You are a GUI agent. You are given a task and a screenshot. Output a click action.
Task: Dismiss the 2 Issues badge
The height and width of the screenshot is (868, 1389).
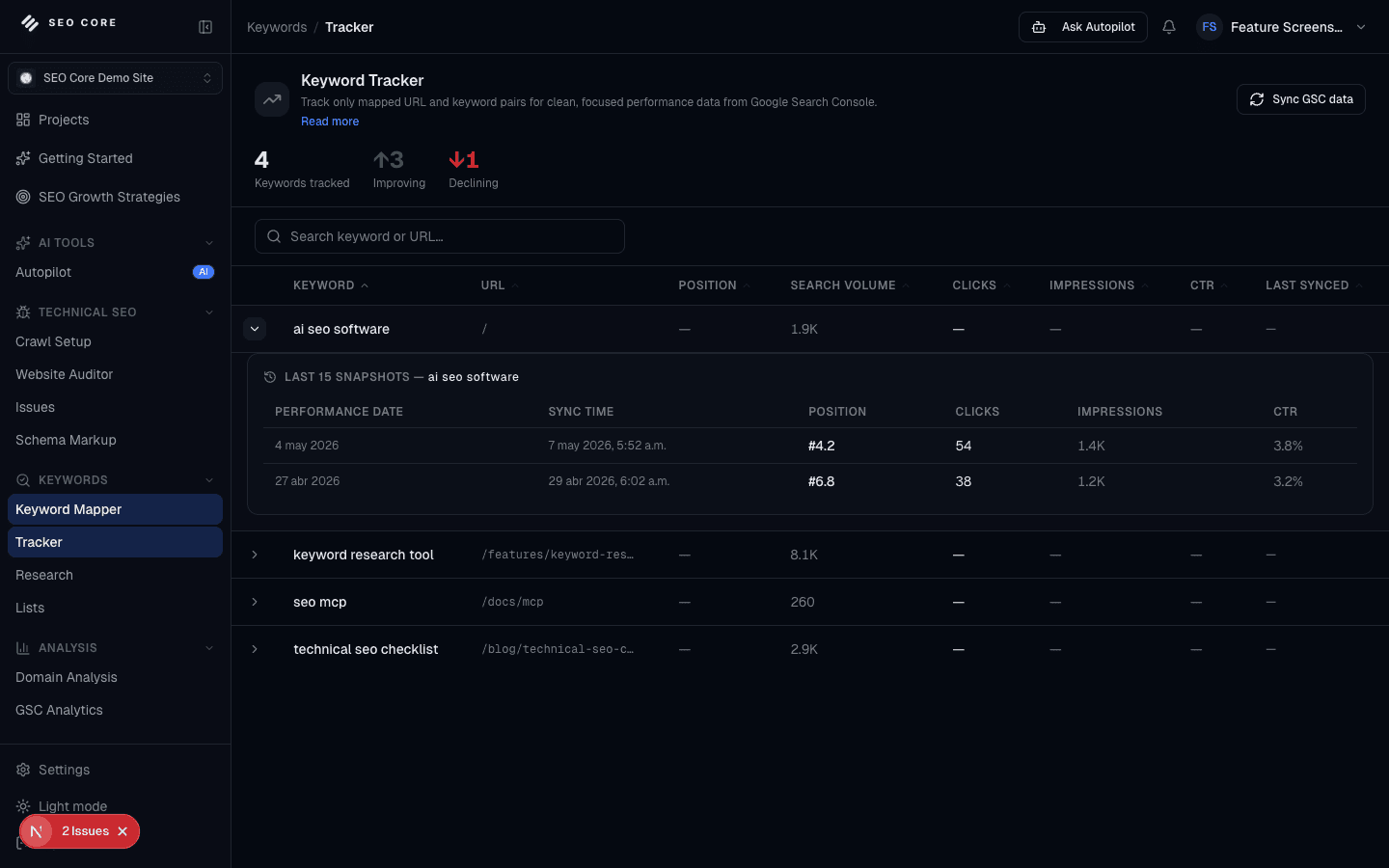pos(123,831)
